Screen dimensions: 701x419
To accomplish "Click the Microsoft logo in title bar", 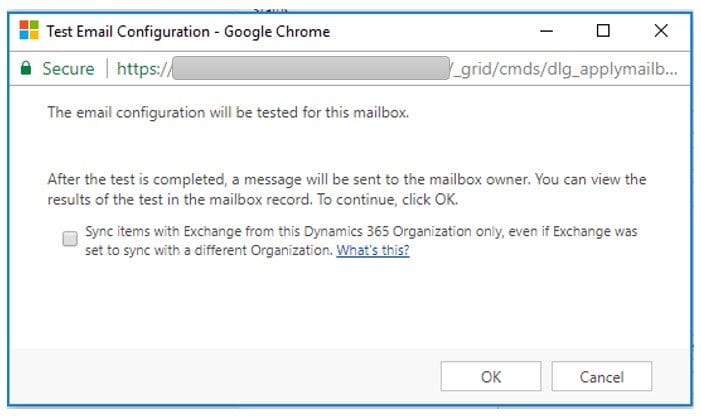I will (x=30, y=31).
